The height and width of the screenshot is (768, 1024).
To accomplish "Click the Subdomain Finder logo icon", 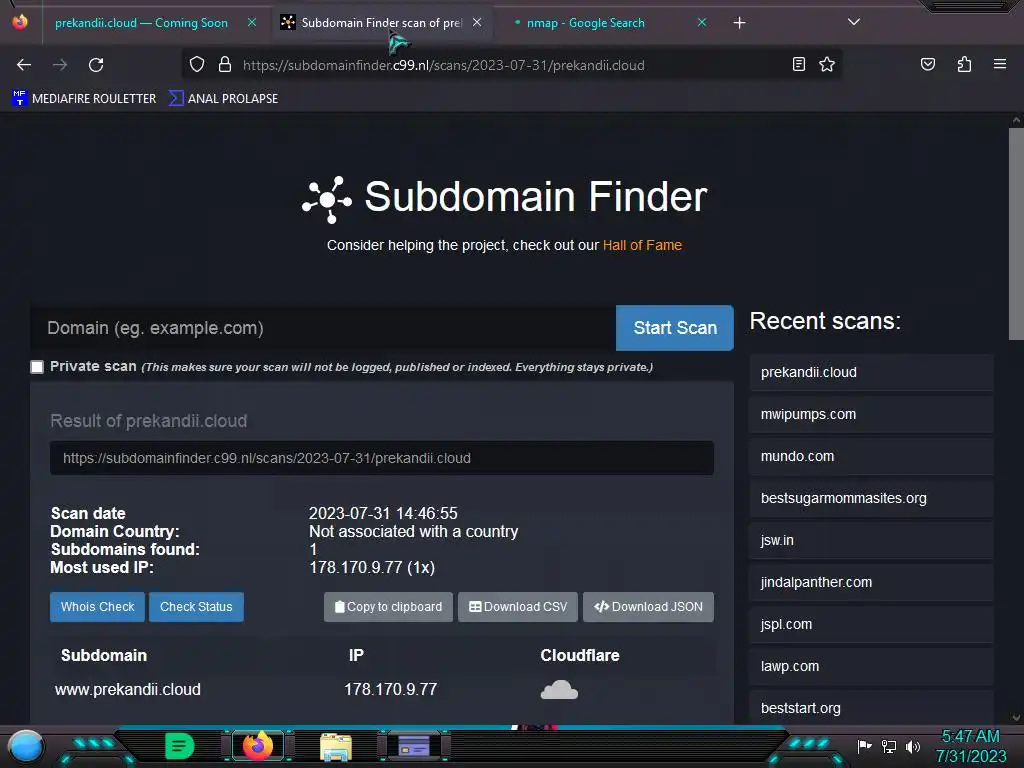I will point(327,199).
